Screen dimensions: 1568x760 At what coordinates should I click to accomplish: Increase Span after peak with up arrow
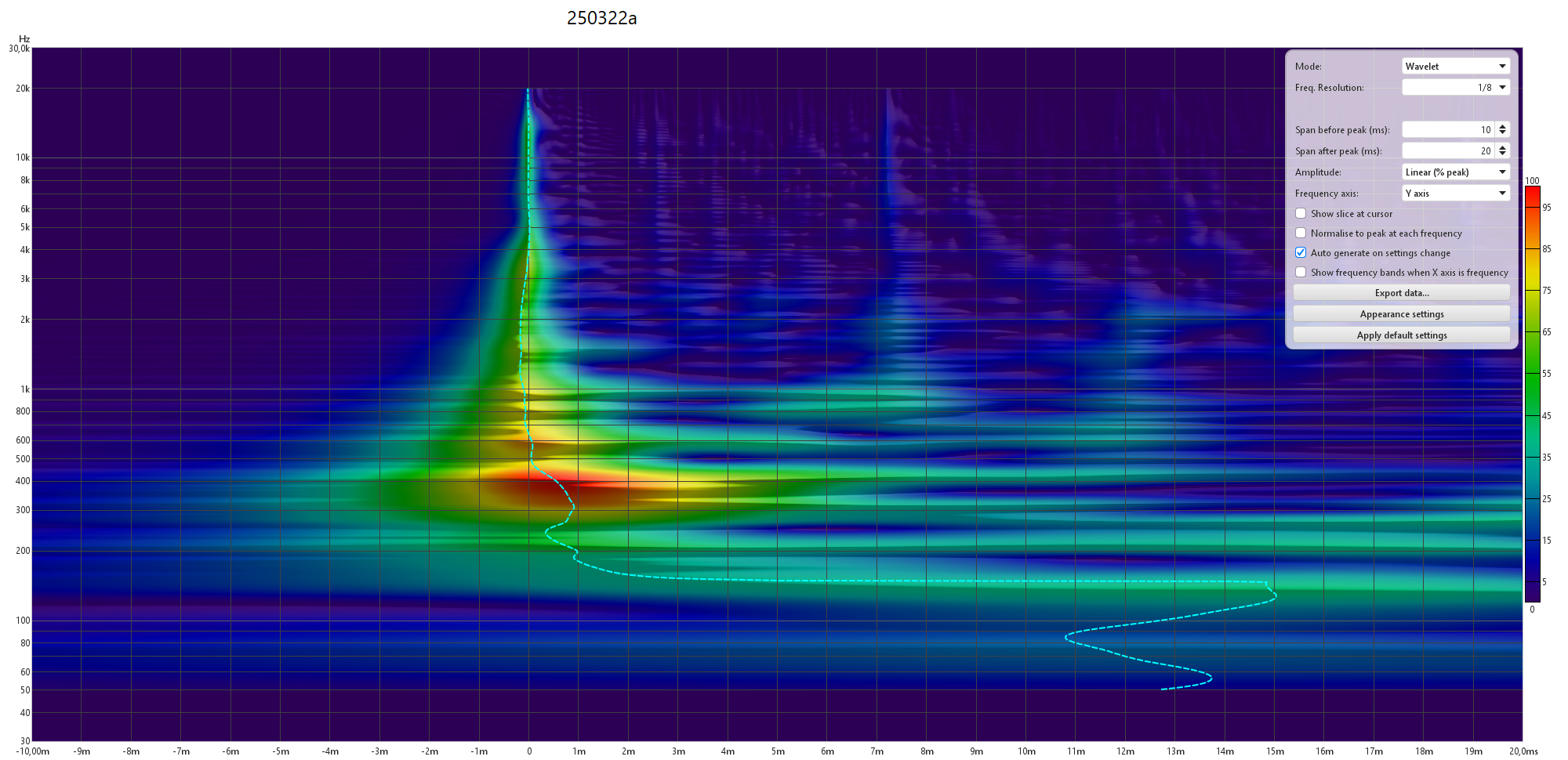click(1502, 147)
